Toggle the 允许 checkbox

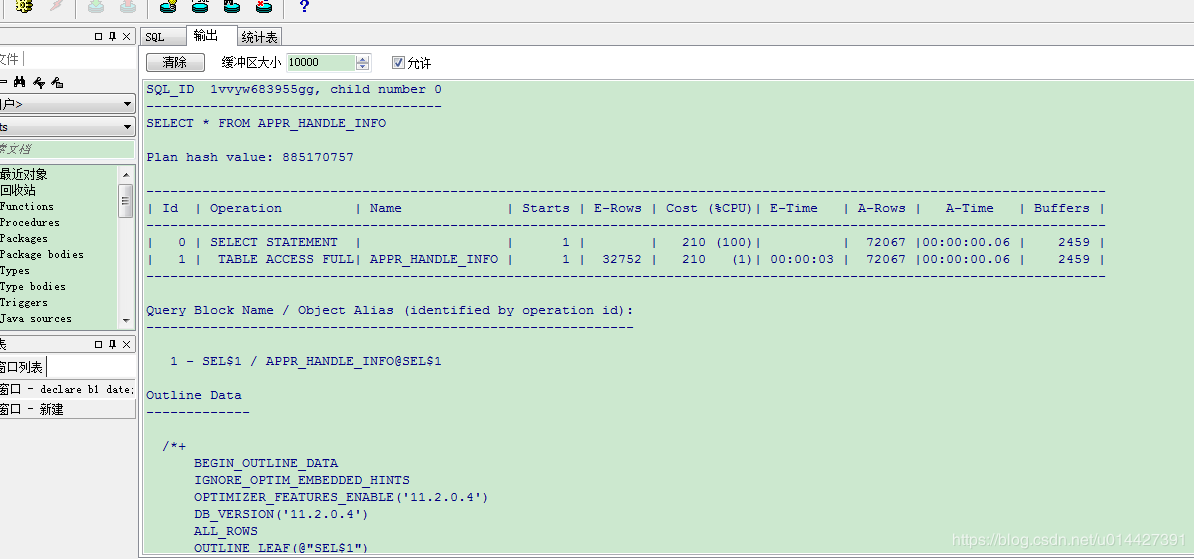click(398, 62)
